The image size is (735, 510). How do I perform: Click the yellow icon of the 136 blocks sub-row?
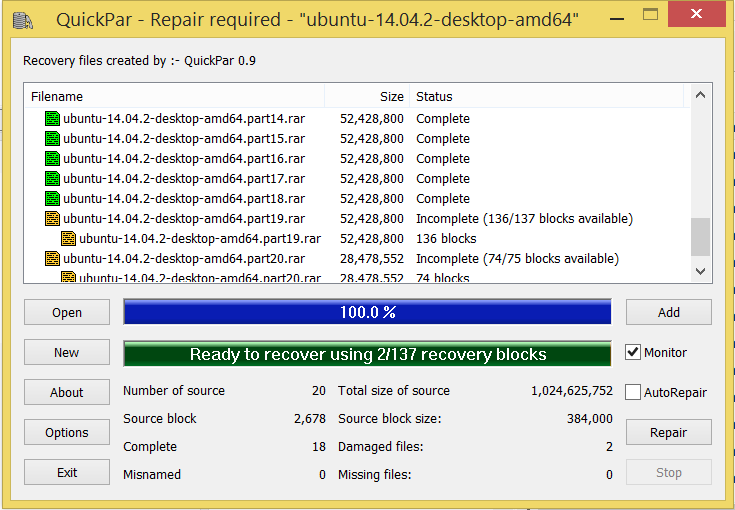[68, 239]
